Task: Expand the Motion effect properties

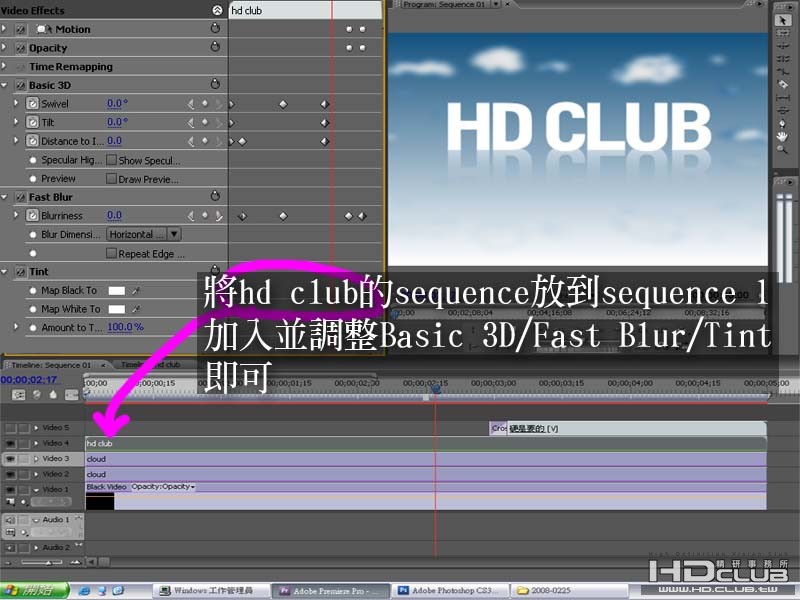Action: click(4, 29)
